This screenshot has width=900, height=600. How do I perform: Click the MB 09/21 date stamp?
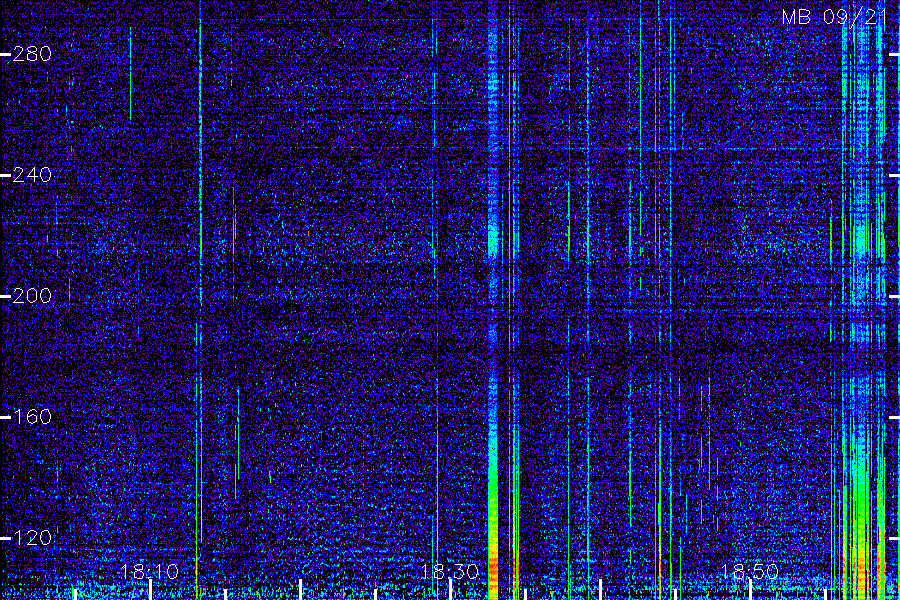[835, 17]
